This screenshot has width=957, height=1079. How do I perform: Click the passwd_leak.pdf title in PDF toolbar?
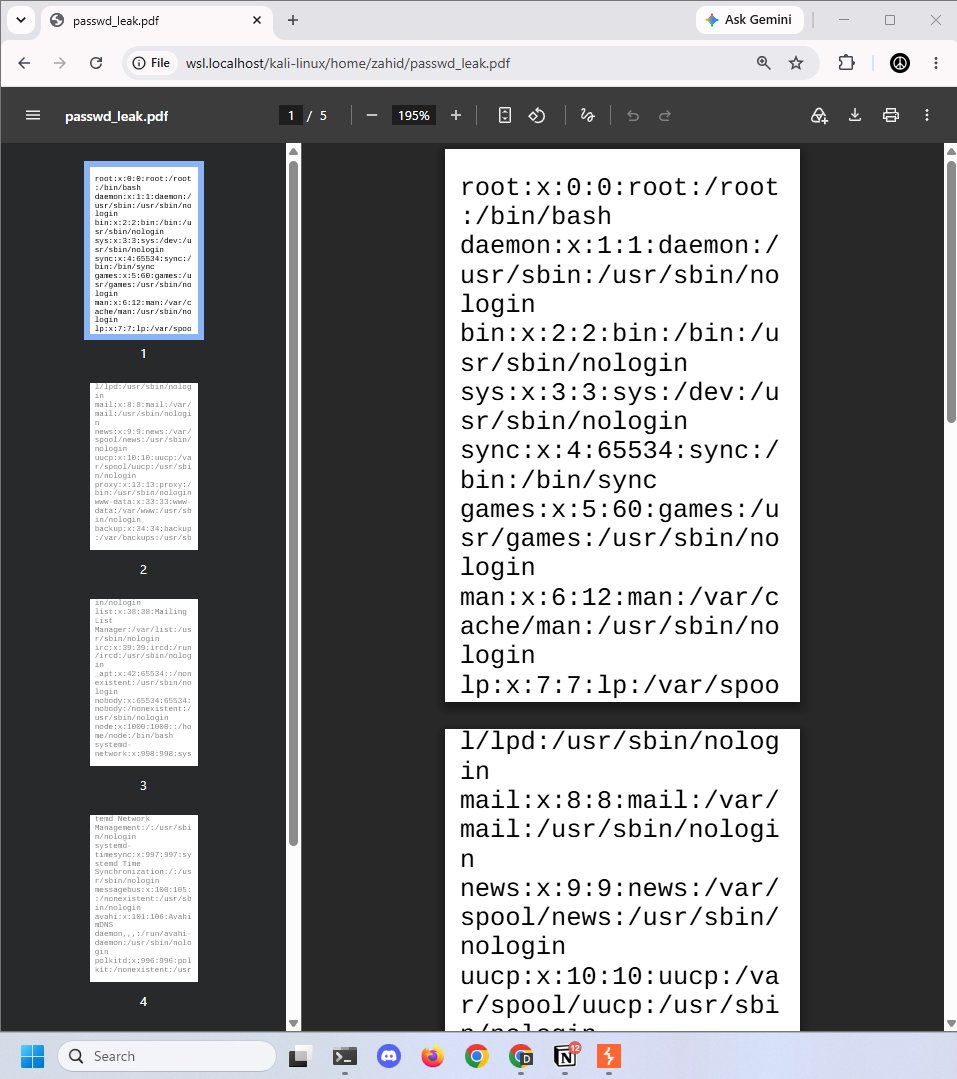(x=116, y=116)
